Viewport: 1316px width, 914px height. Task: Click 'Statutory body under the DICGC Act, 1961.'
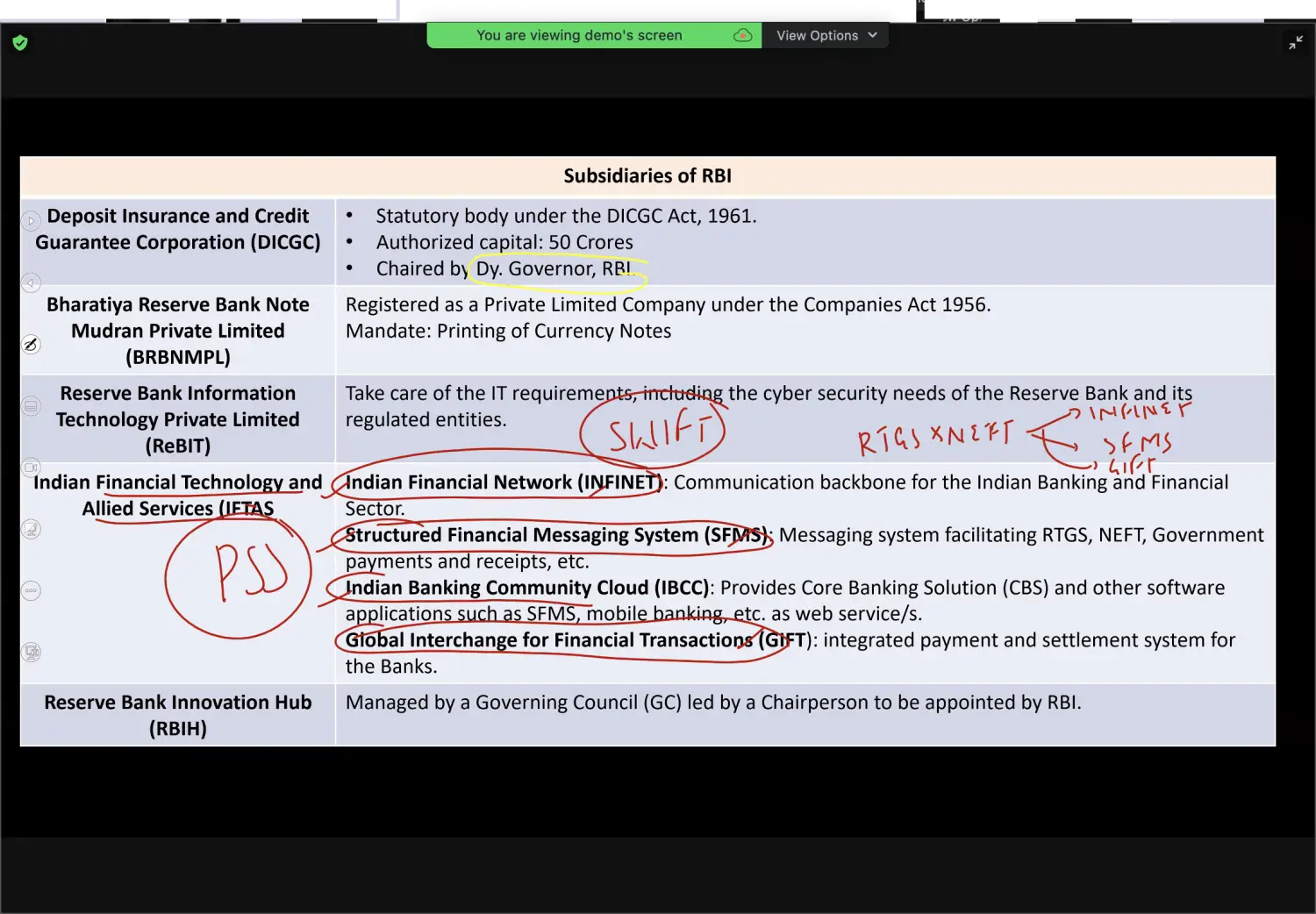pos(566,216)
